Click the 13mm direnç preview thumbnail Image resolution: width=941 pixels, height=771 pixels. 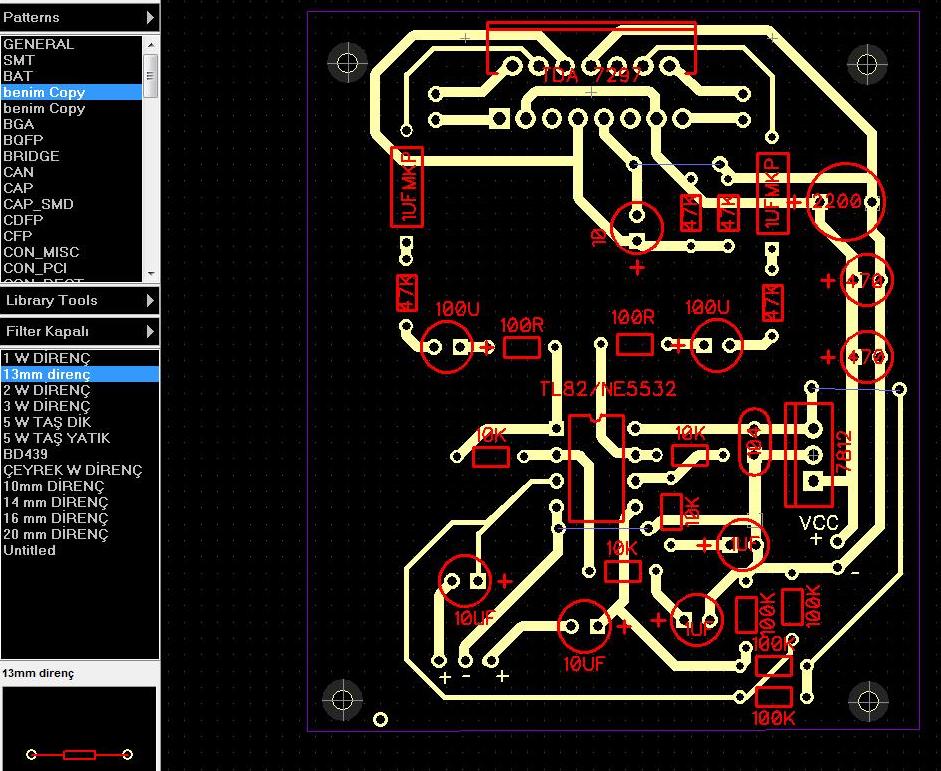tap(79, 727)
